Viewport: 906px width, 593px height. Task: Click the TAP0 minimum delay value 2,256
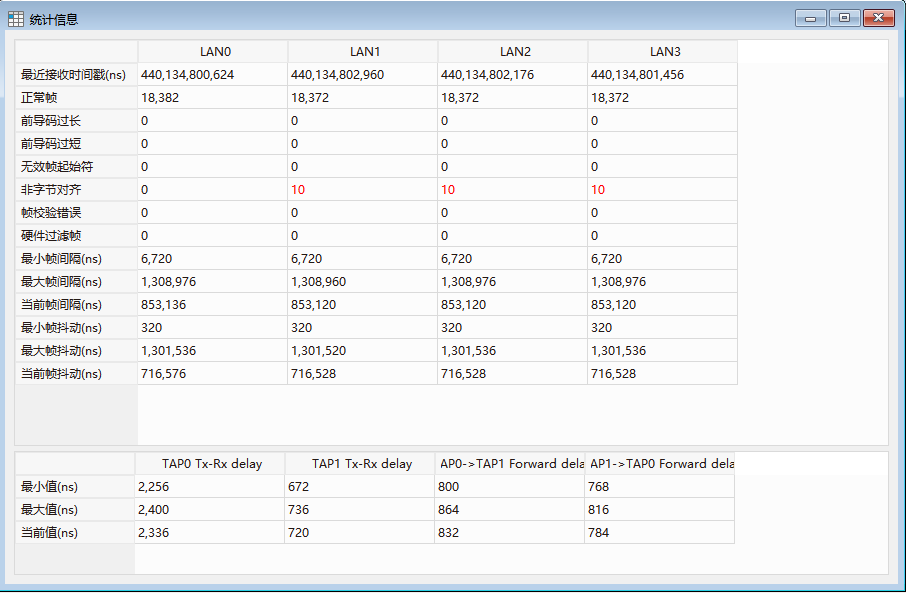tap(210, 487)
